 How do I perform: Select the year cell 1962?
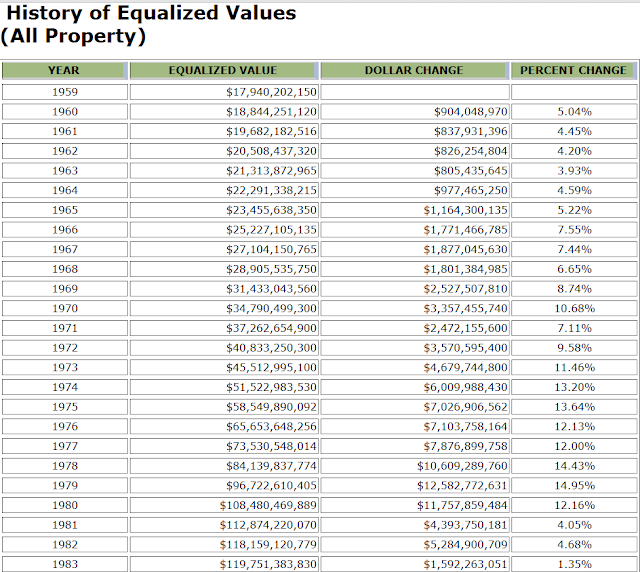[x=65, y=151]
